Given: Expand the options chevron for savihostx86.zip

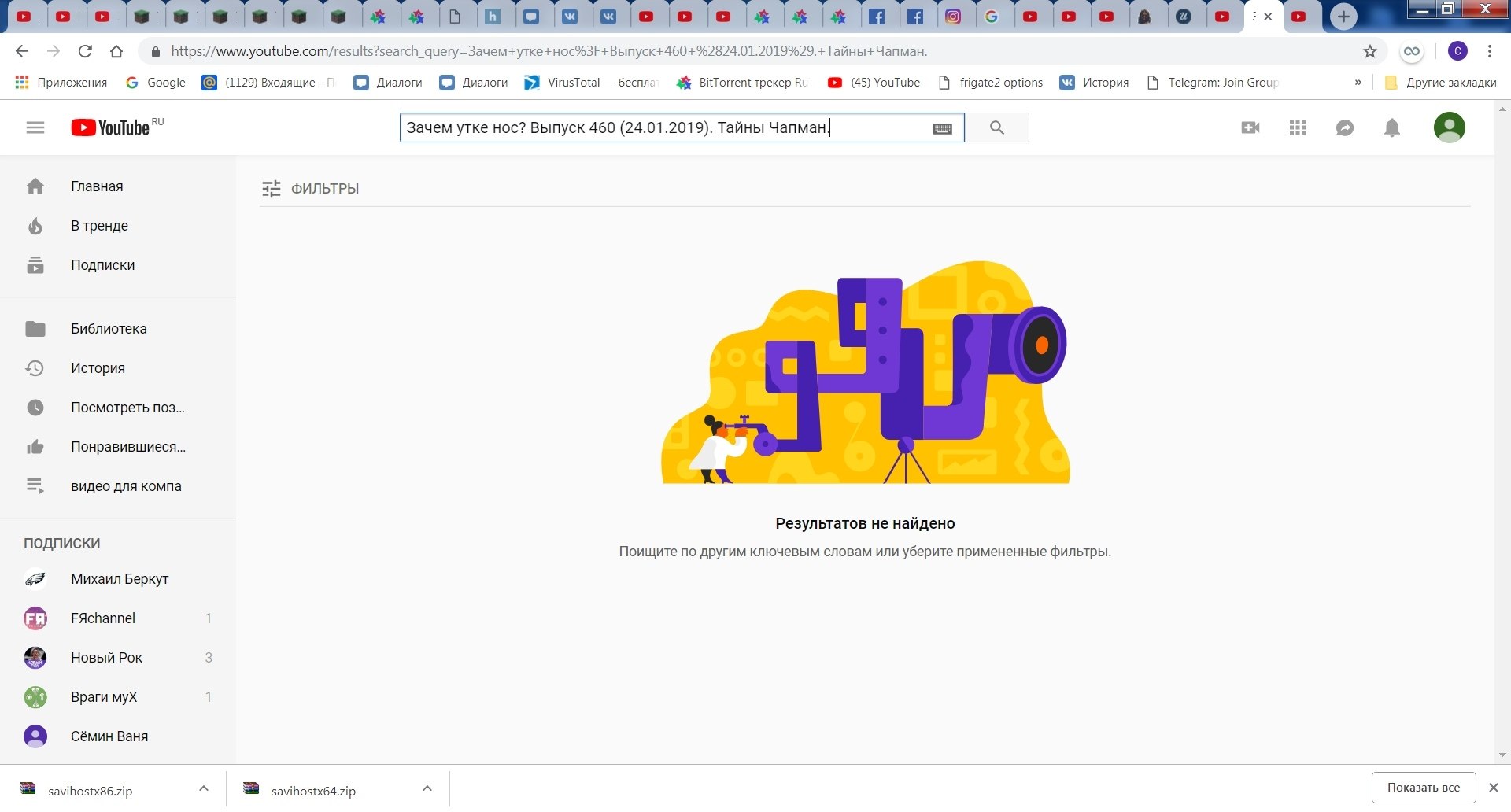Looking at the screenshot, I should pos(204,788).
